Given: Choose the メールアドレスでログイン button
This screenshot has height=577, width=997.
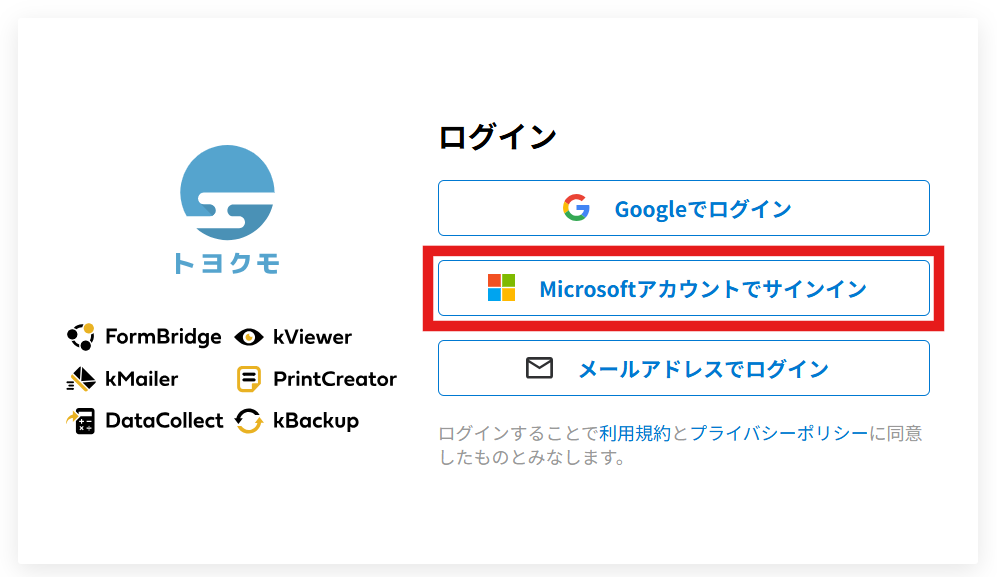Looking at the screenshot, I should coord(683,368).
